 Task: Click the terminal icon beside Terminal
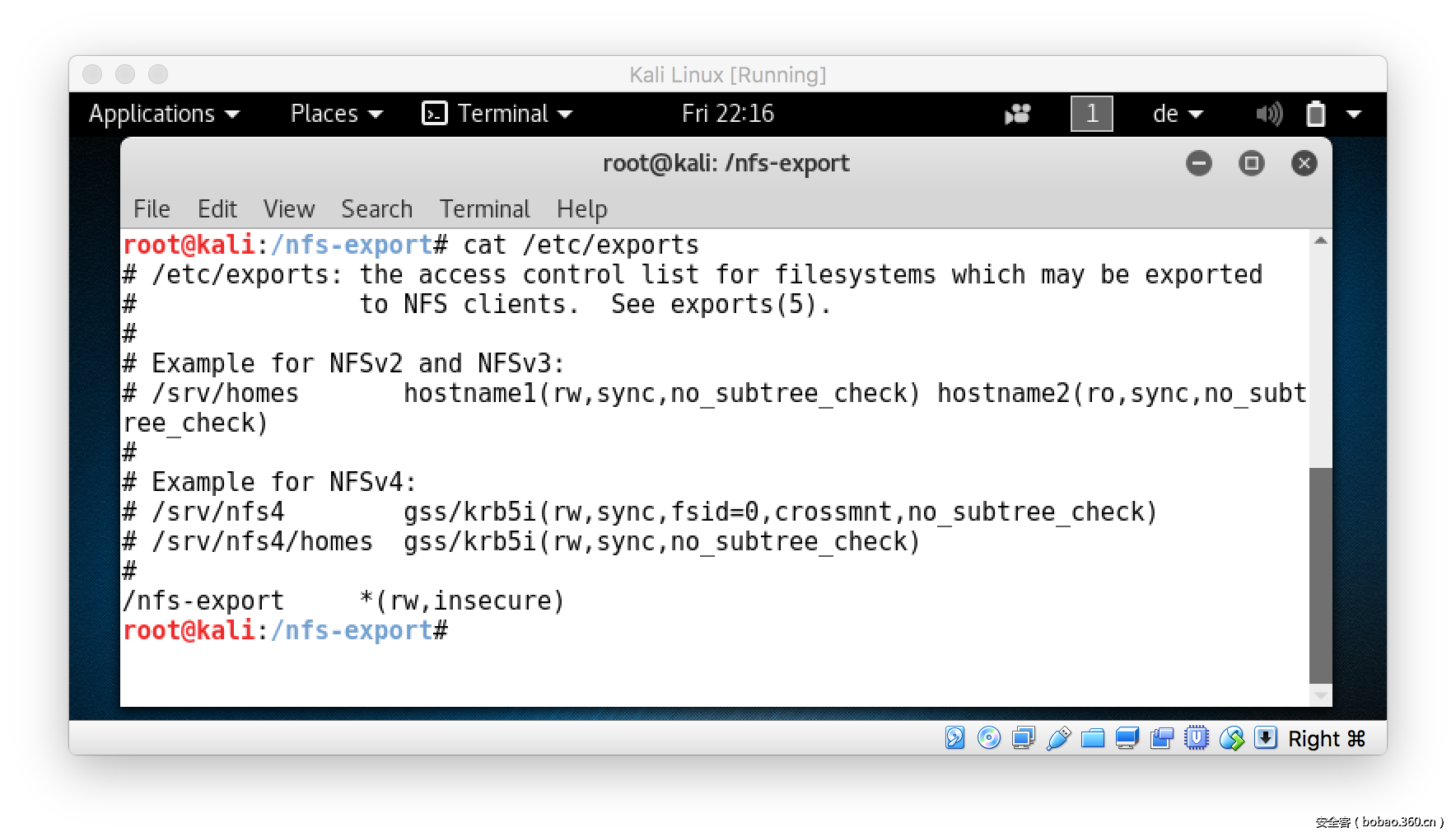coord(434,114)
